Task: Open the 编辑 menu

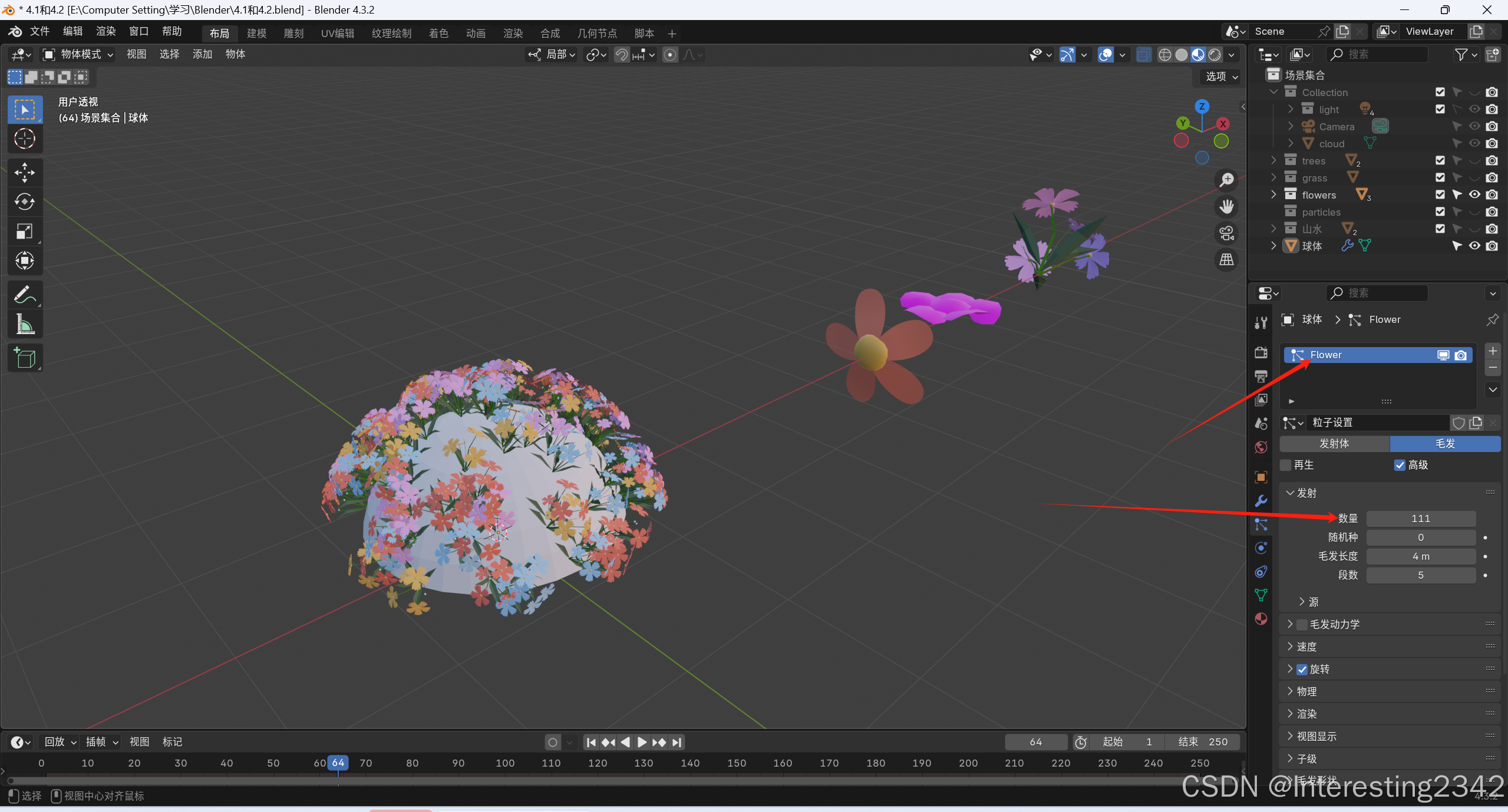Action: [x=72, y=32]
